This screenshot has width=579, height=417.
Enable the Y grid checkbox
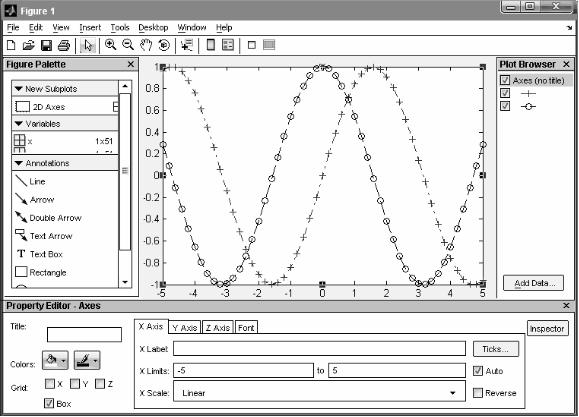point(75,384)
